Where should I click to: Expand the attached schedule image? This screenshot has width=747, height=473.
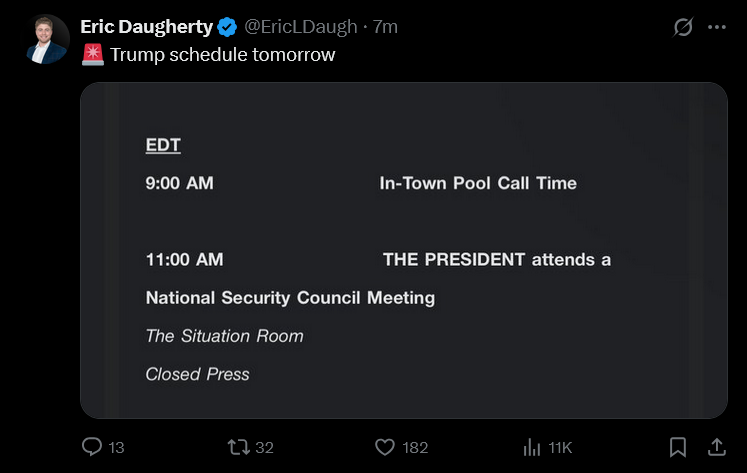point(404,251)
